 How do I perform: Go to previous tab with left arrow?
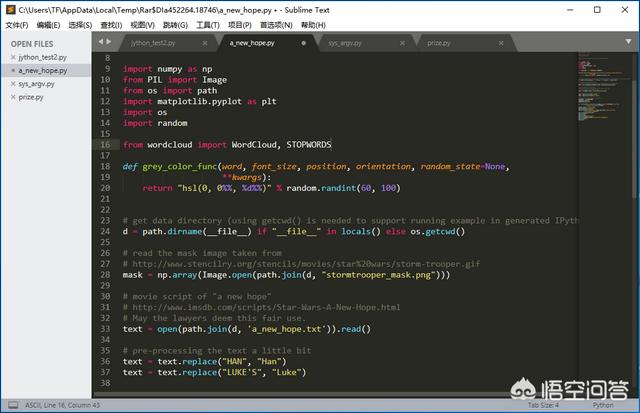(x=101, y=42)
